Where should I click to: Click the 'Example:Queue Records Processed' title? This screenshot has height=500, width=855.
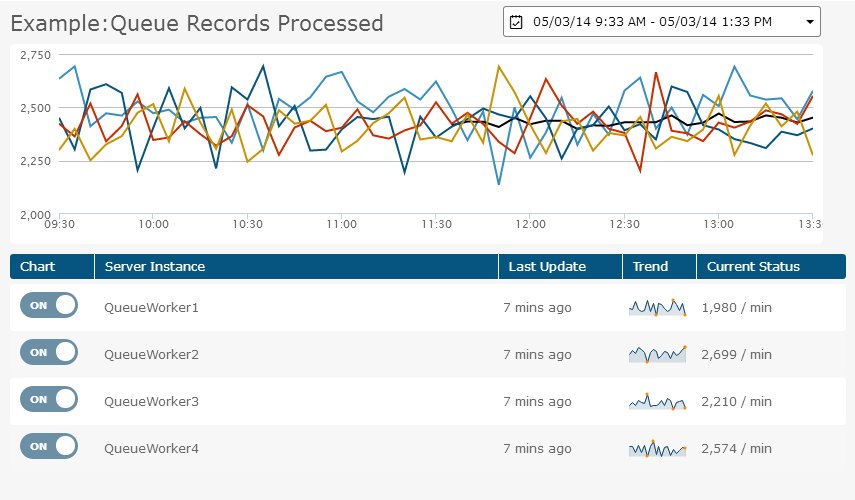click(197, 23)
